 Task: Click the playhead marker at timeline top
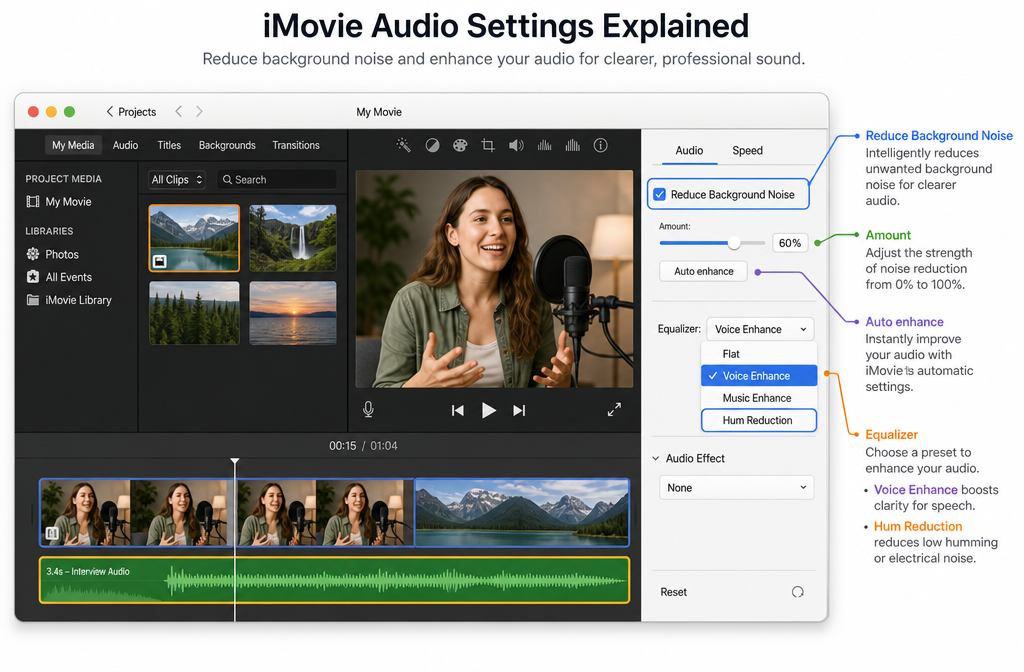[234, 462]
